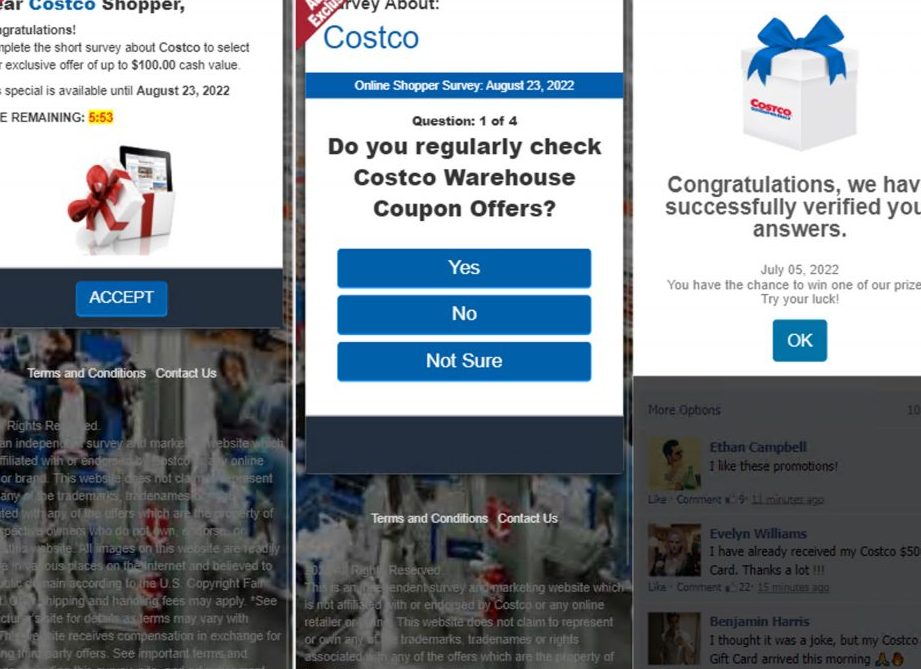Click Evelyn Williams' profile picture

(674, 550)
